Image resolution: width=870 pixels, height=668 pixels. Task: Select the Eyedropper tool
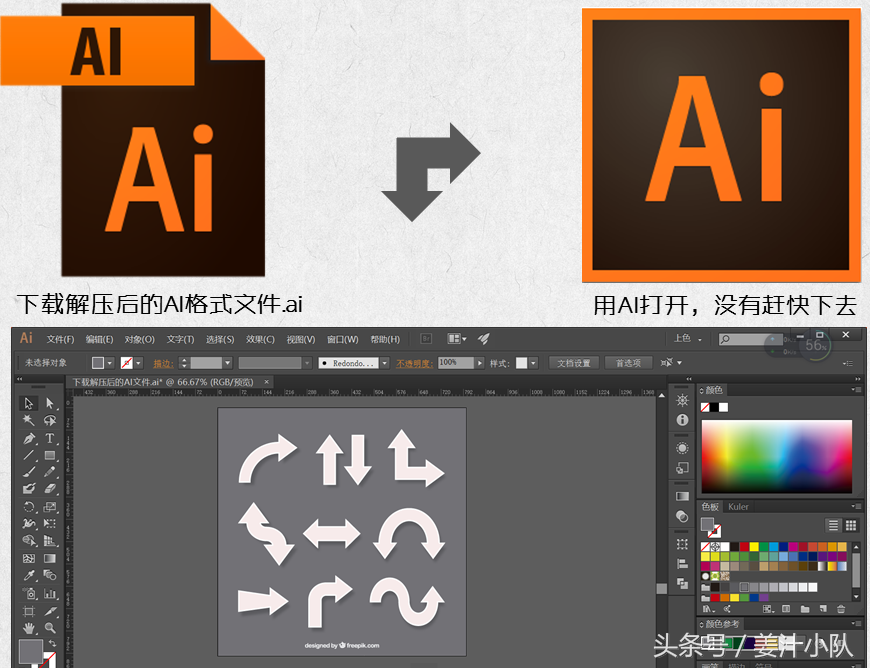[29, 575]
